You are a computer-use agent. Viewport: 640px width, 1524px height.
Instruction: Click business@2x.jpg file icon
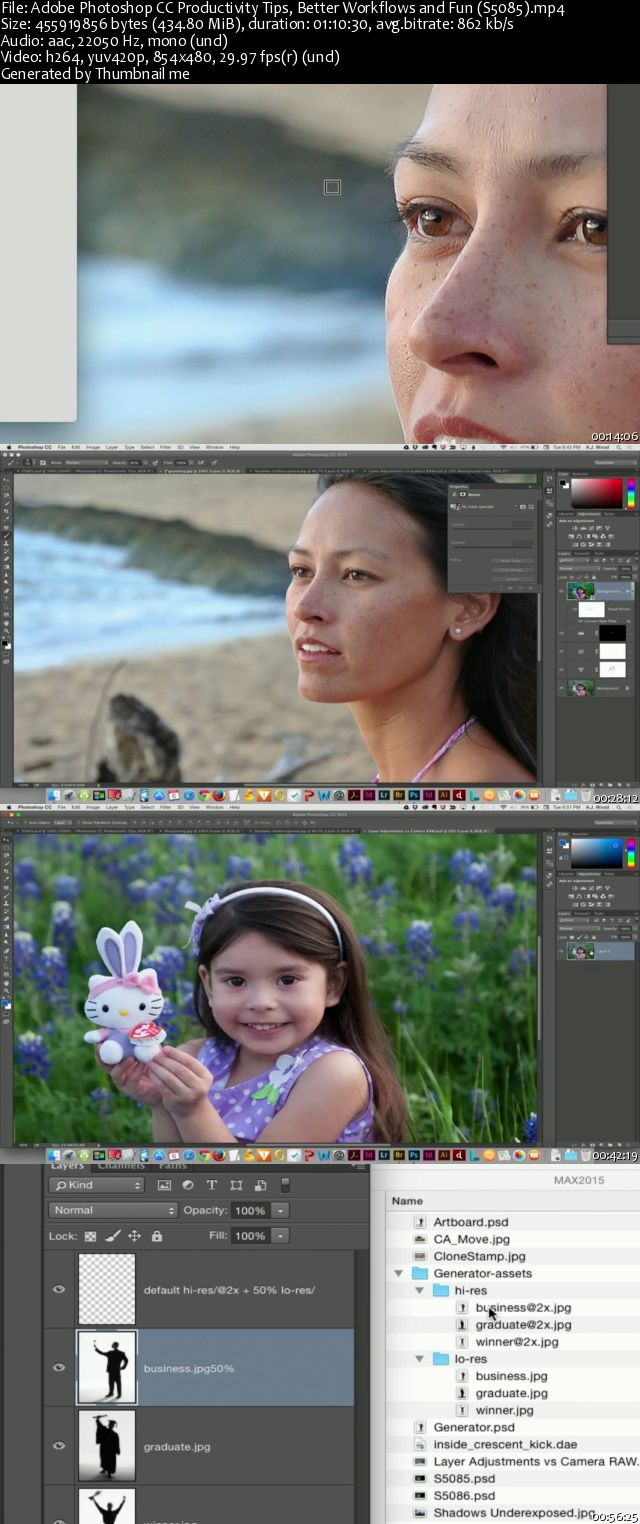462,1307
